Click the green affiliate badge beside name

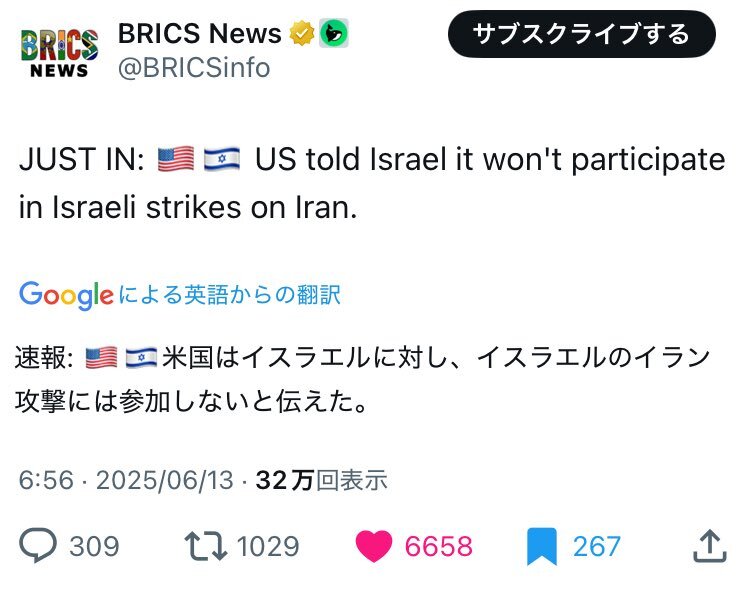[x=334, y=33]
